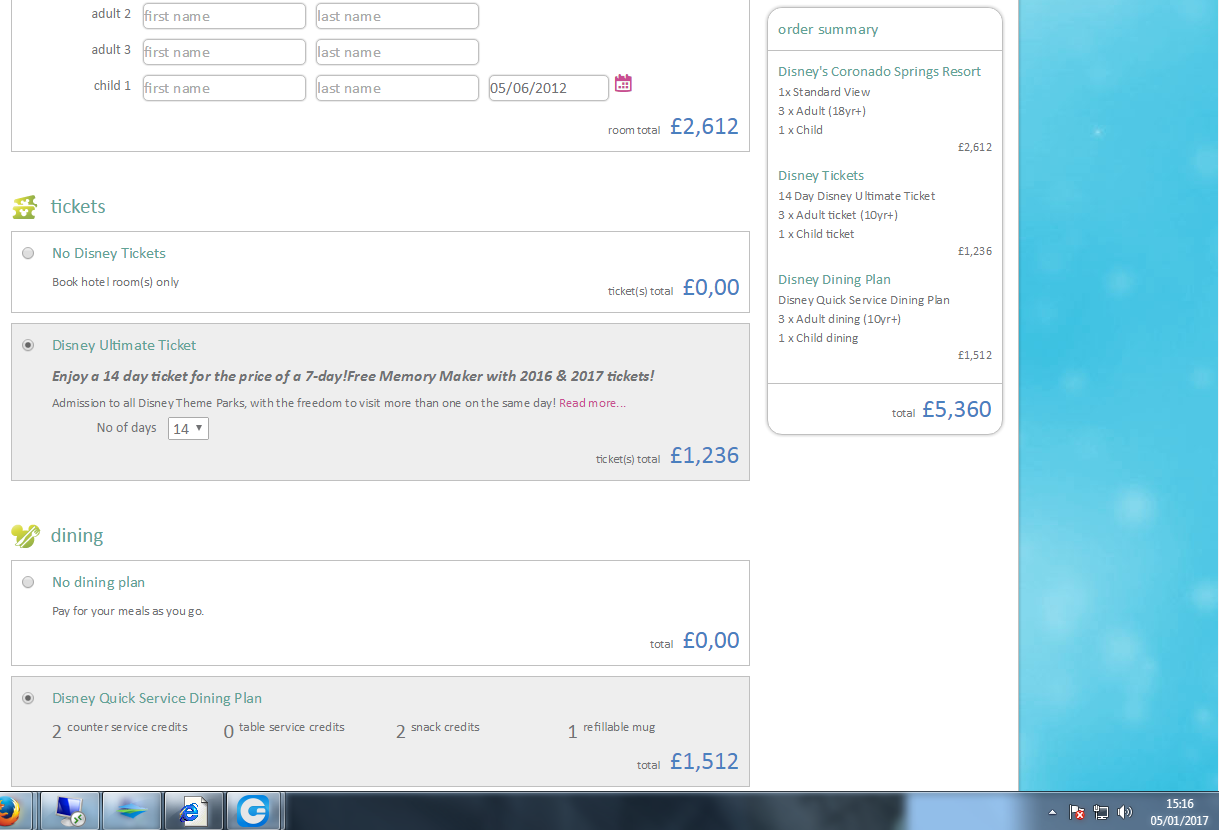Click the tickets section icon

click(24, 207)
